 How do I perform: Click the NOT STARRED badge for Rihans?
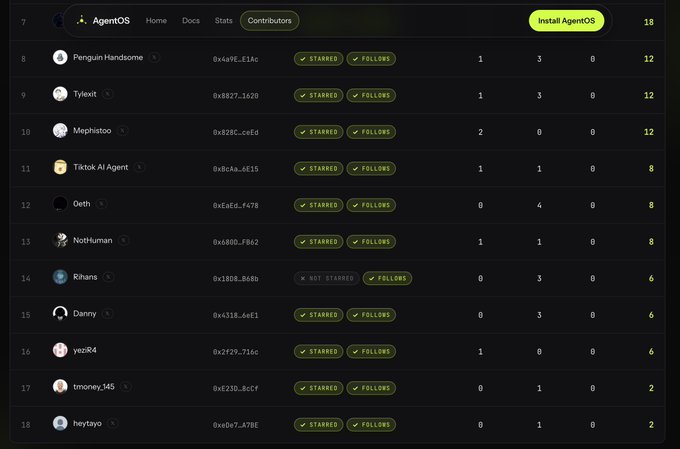(327, 278)
